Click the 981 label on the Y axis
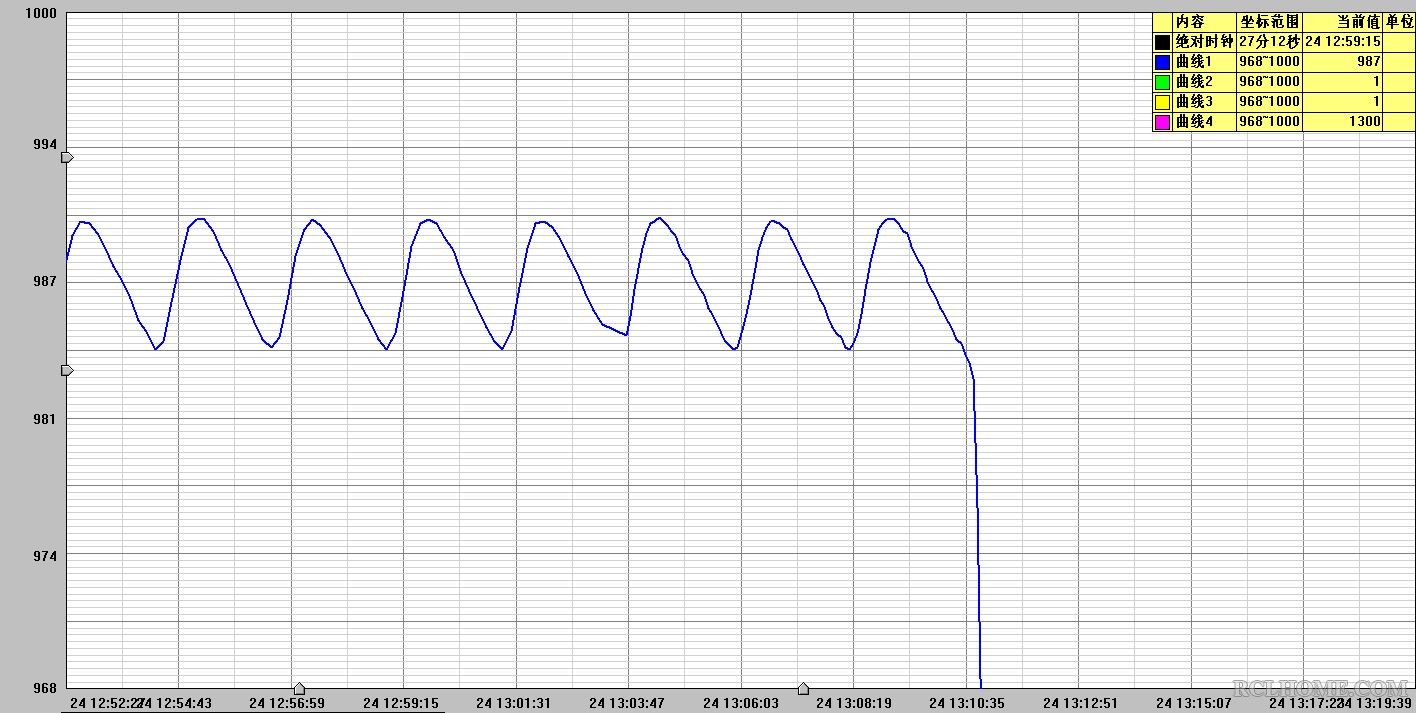Screen dimensions: 1416x713 pyautogui.click(x=43, y=419)
